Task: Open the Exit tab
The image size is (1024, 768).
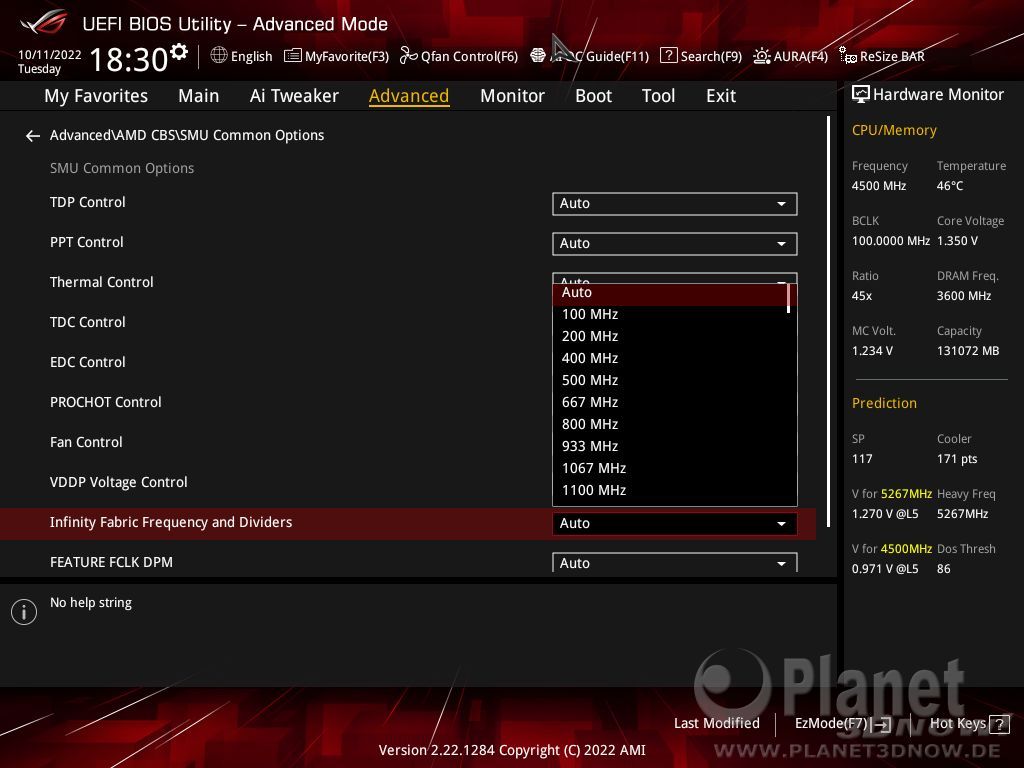Action: tap(721, 96)
